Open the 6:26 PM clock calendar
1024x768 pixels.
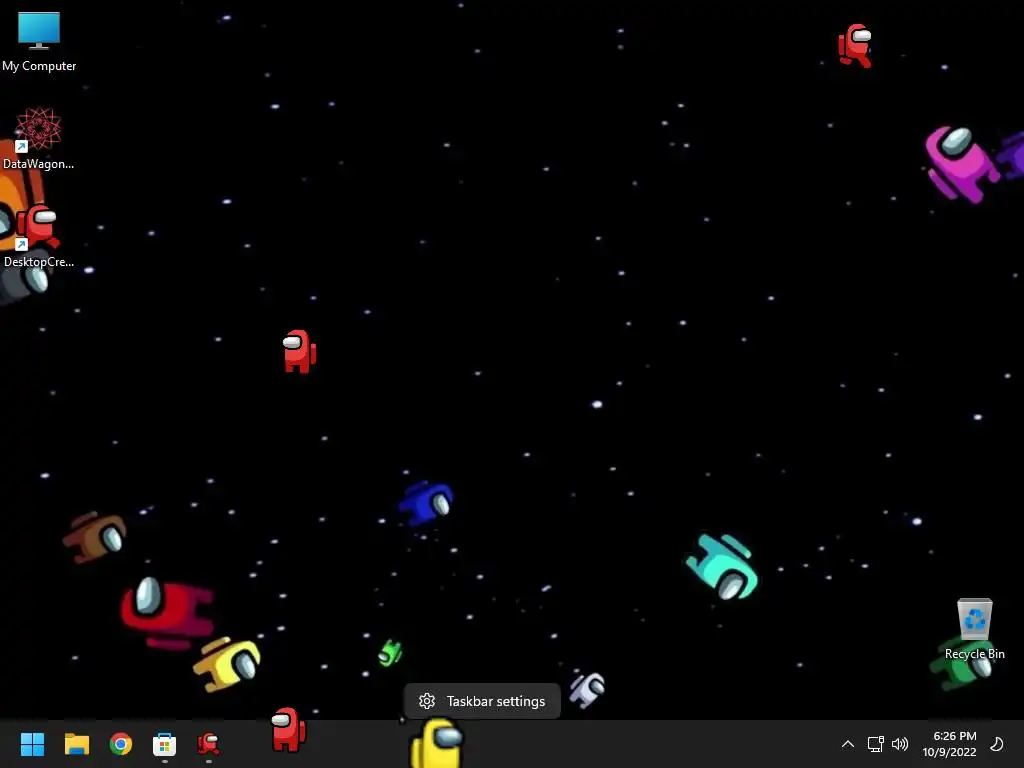(x=949, y=744)
